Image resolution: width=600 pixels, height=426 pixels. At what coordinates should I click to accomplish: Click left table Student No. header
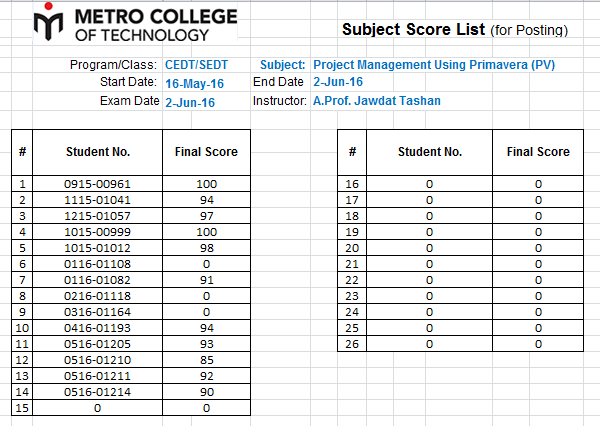pos(98,152)
